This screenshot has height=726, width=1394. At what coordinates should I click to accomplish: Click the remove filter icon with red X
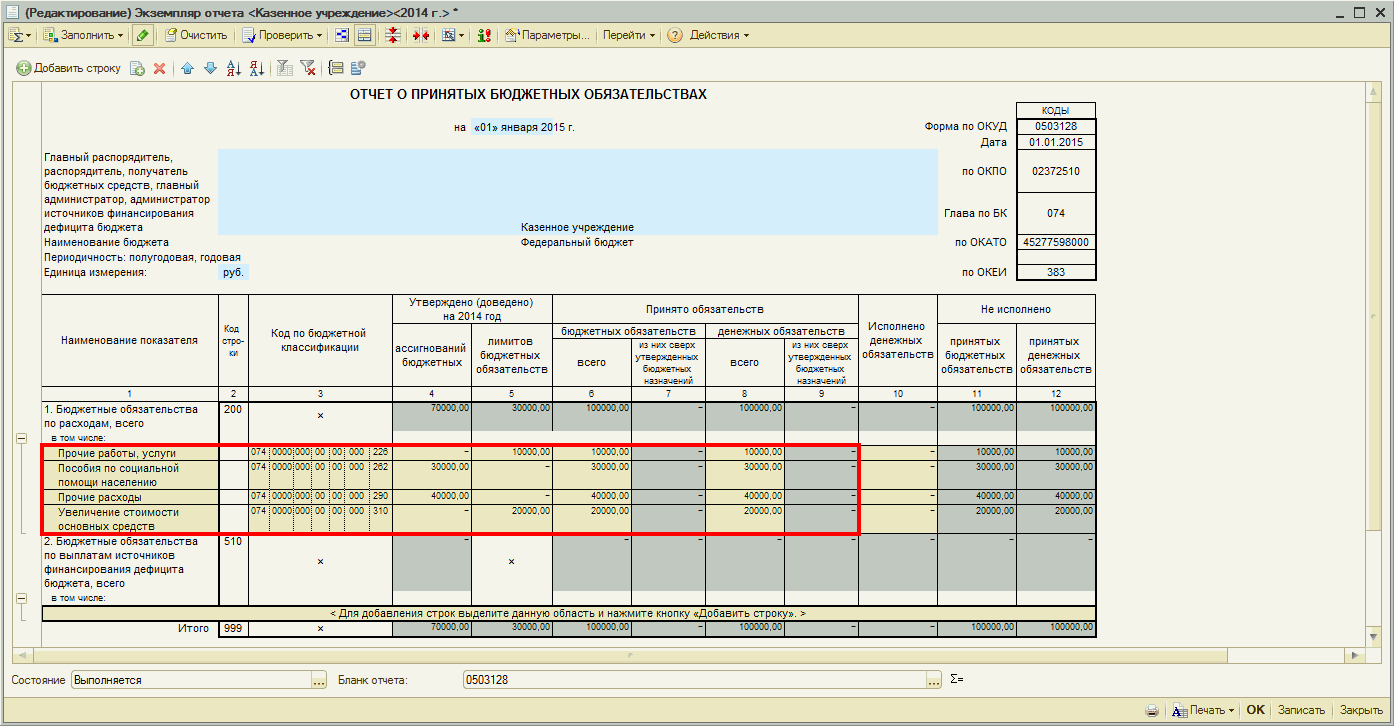click(x=308, y=68)
